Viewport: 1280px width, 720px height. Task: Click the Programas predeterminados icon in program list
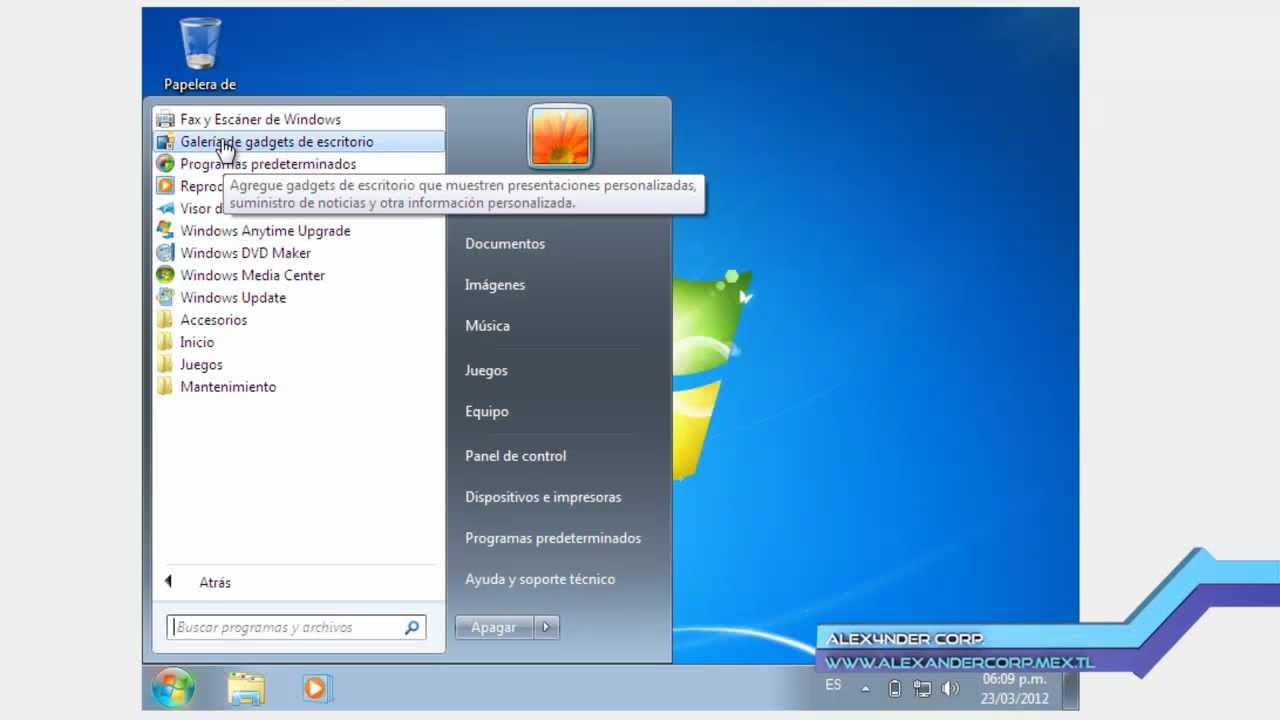click(x=165, y=164)
